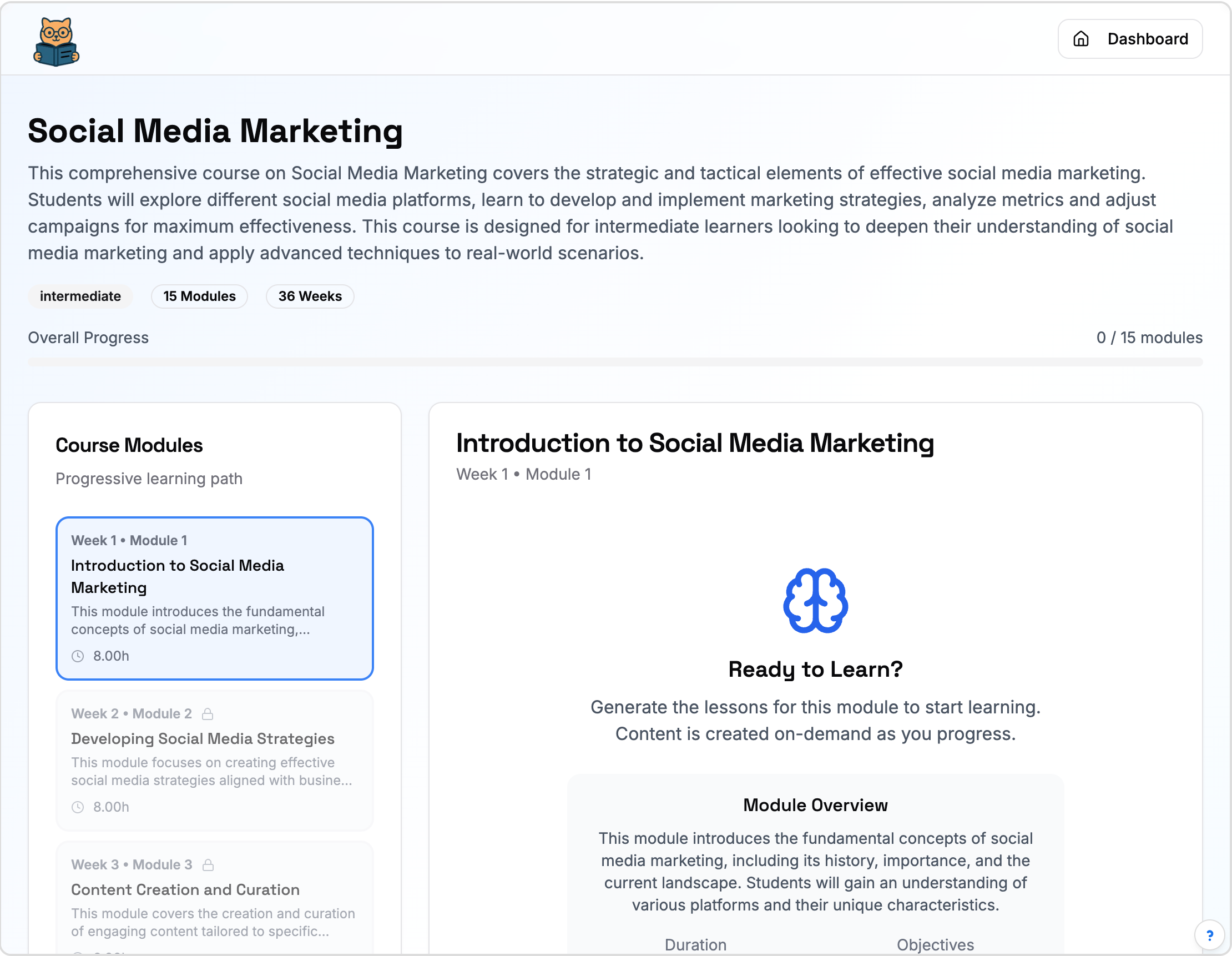1232x956 pixels.
Task: Click the 0 / 15 modules counter
Action: point(1149,338)
